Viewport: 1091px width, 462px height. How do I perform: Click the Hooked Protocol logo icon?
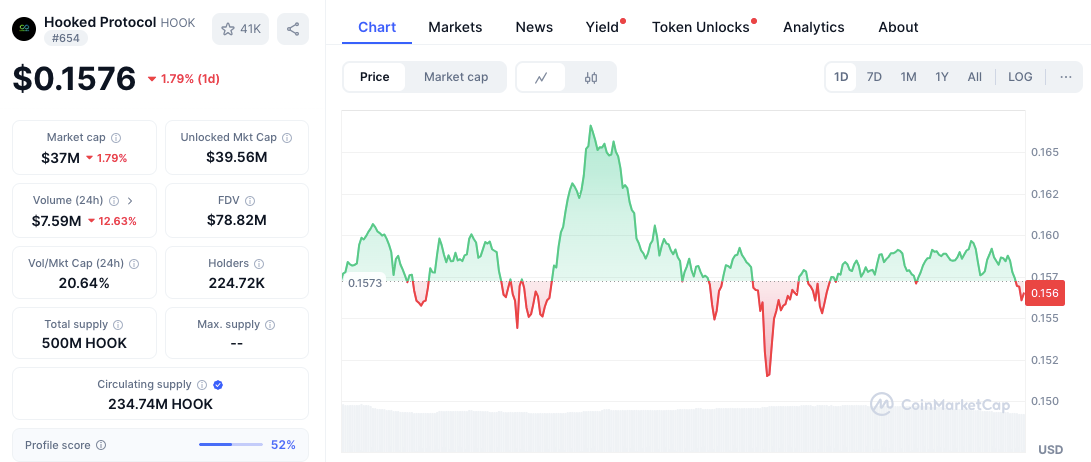click(x=24, y=29)
